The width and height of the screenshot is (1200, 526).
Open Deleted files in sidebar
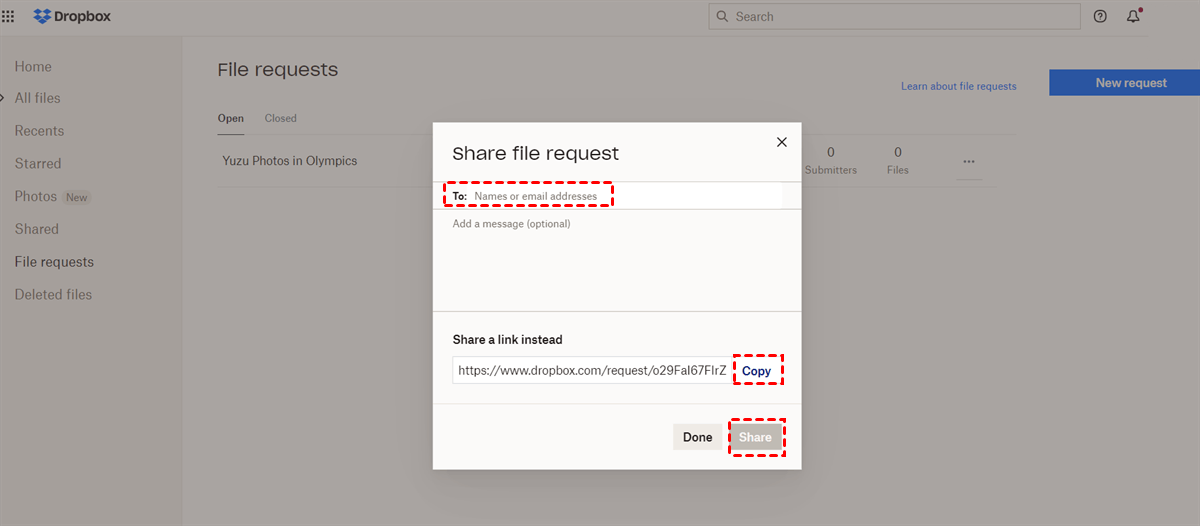click(53, 295)
